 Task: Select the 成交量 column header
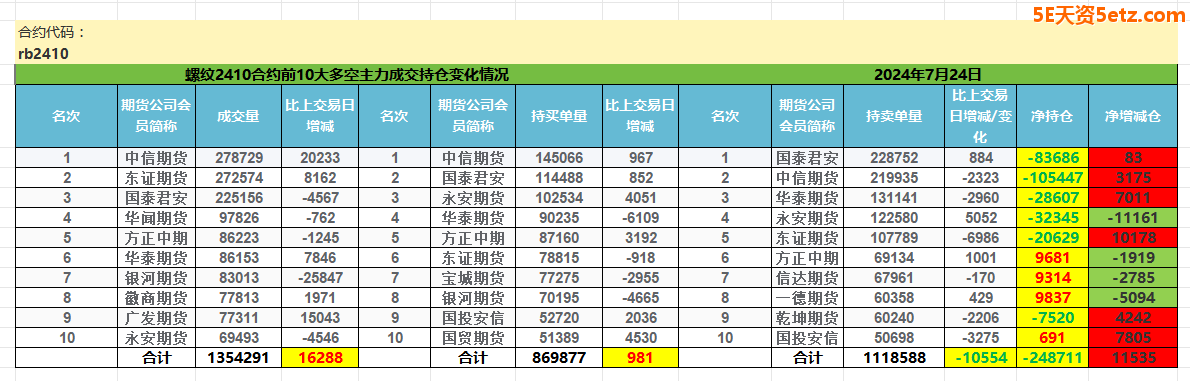click(238, 116)
